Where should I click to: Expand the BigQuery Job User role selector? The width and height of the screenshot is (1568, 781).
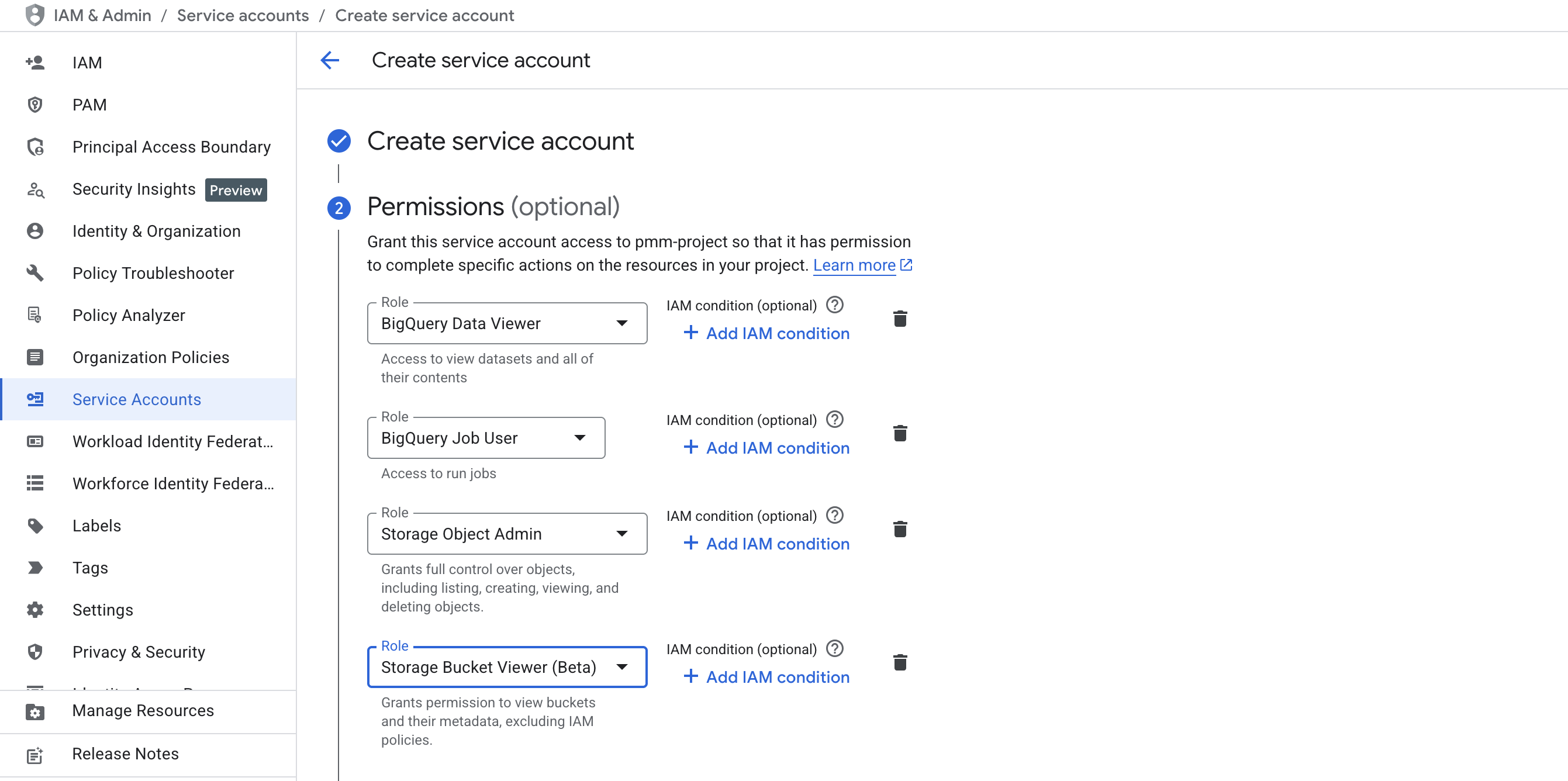click(580, 438)
